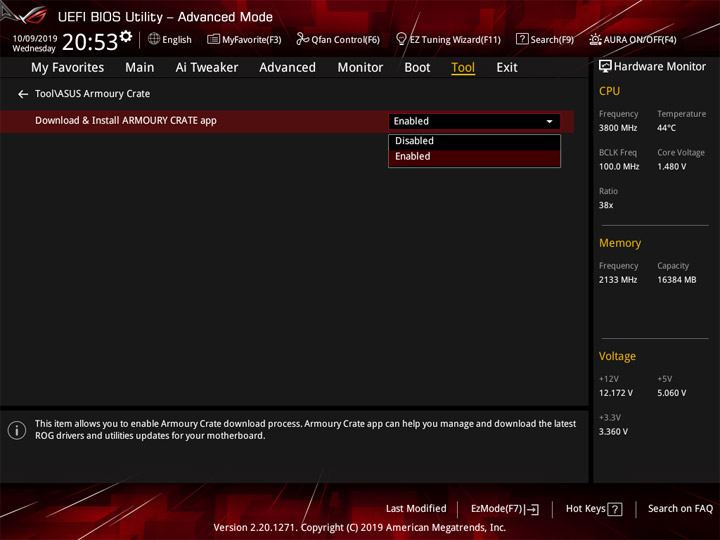Click BCLK Freq value 100.0 MHz

[619, 167]
